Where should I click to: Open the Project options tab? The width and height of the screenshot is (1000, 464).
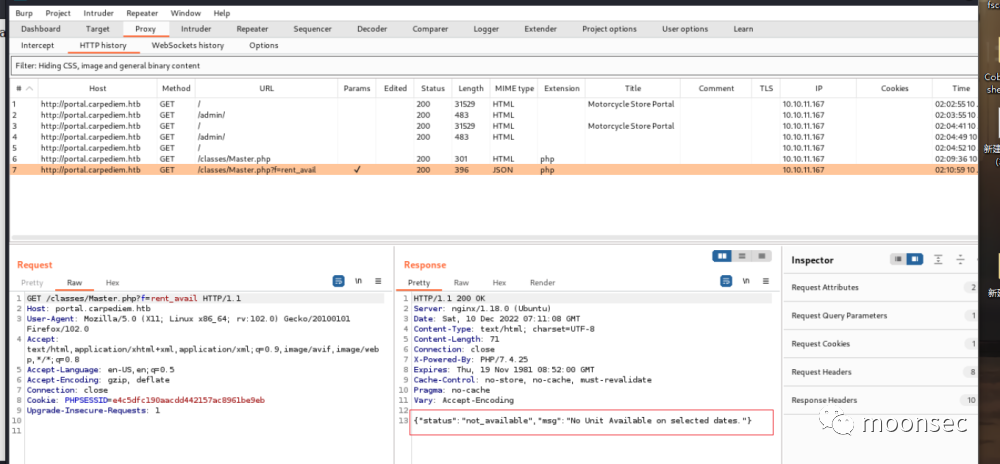pyautogui.click(x=609, y=29)
